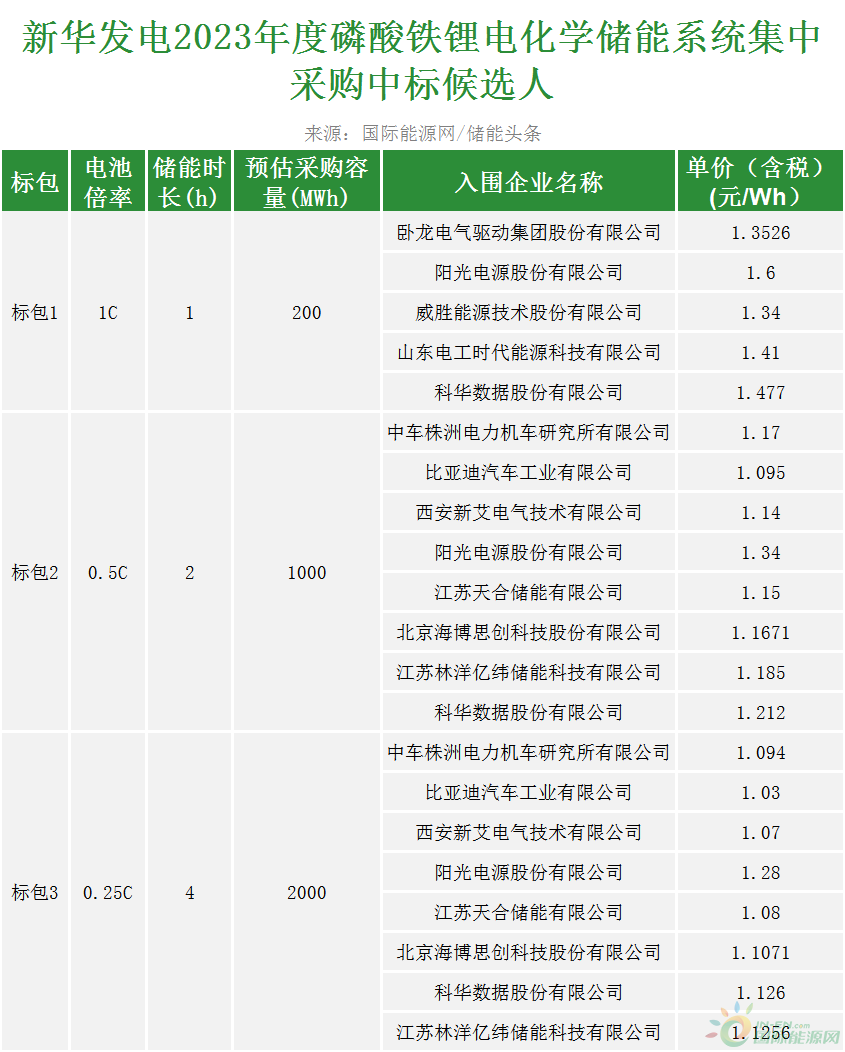Click the 0.25C battery rate cell
Screen dimensions: 845x1052
tap(109, 893)
